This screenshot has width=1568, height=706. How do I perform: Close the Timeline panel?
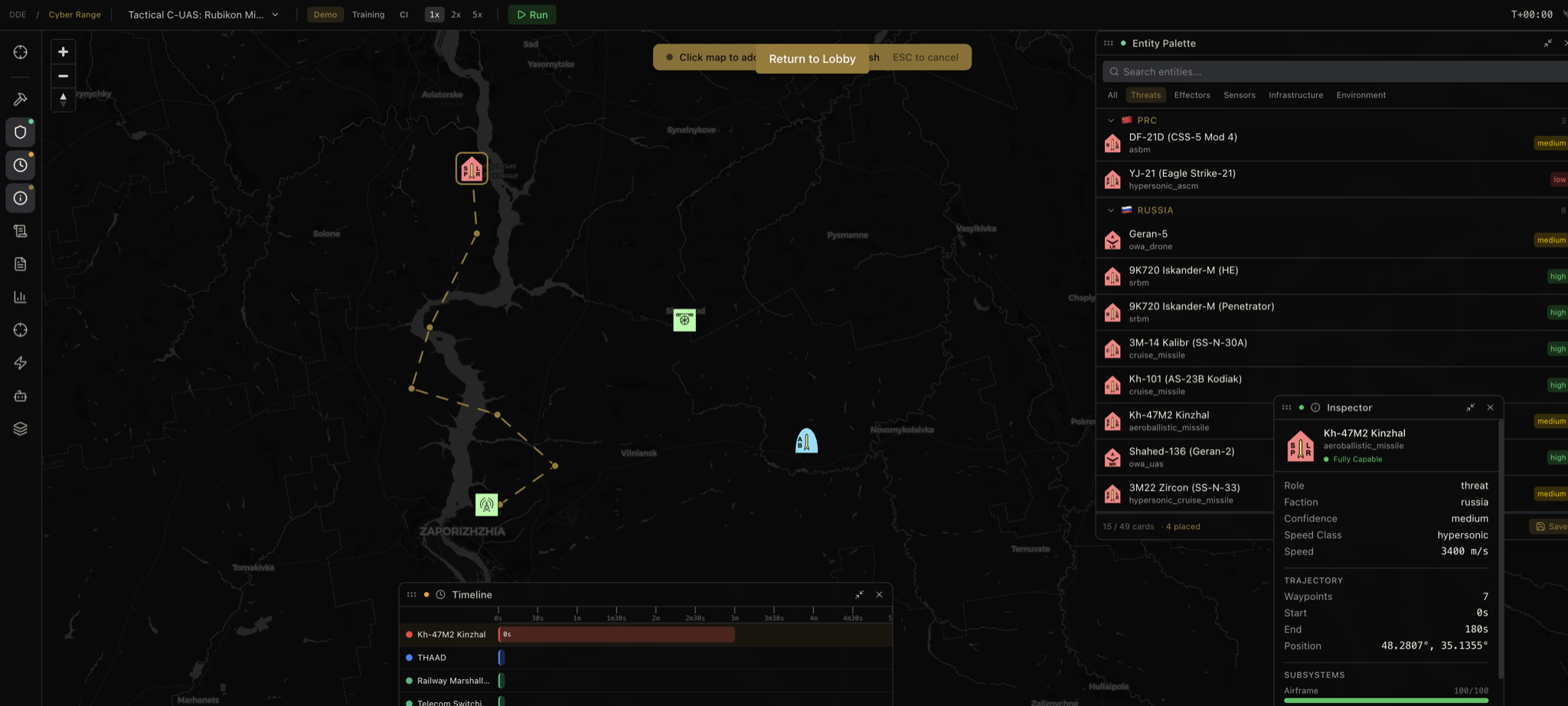tap(879, 595)
